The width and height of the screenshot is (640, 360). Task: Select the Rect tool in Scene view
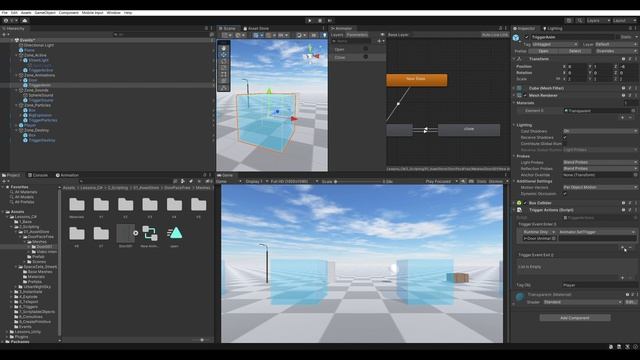pyautogui.click(x=223, y=74)
